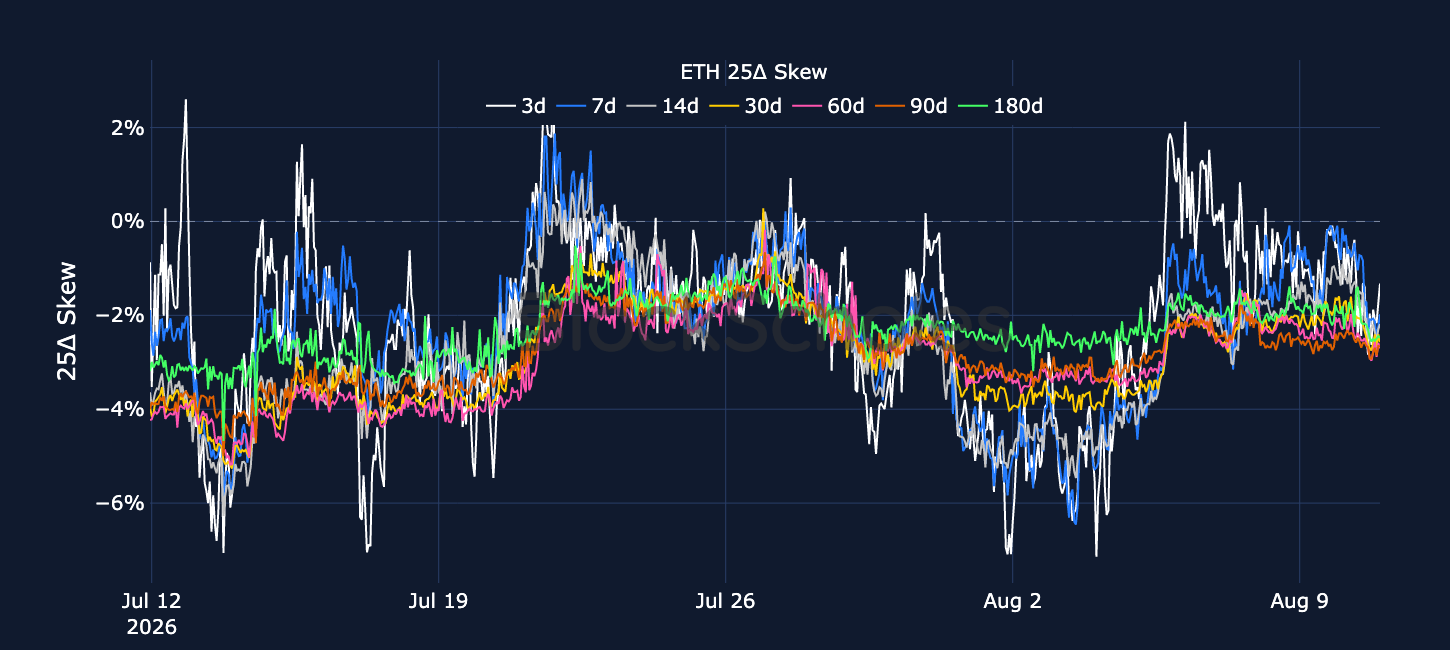Click the −6% y-axis tick label
The image size is (1450, 650).
pos(120,503)
